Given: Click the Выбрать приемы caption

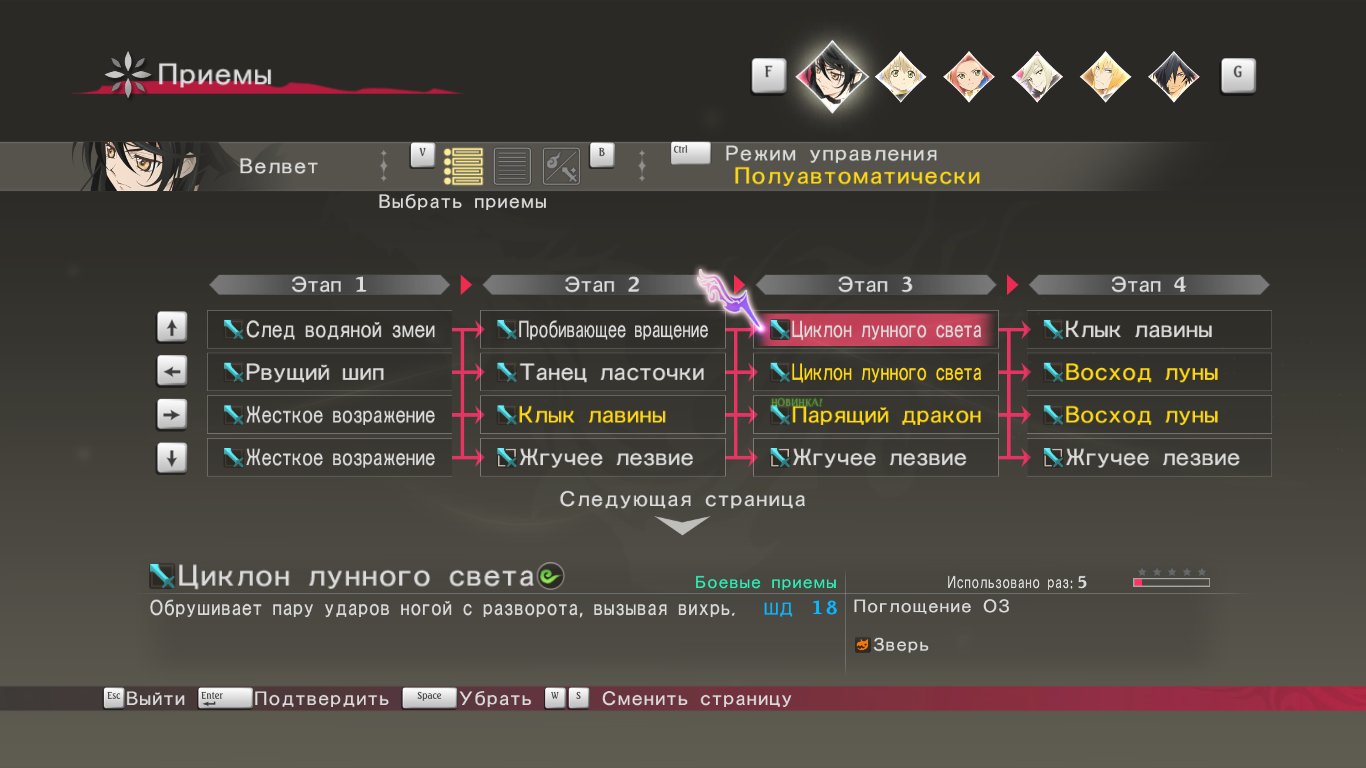Looking at the screenshot, I should (462, 202).
